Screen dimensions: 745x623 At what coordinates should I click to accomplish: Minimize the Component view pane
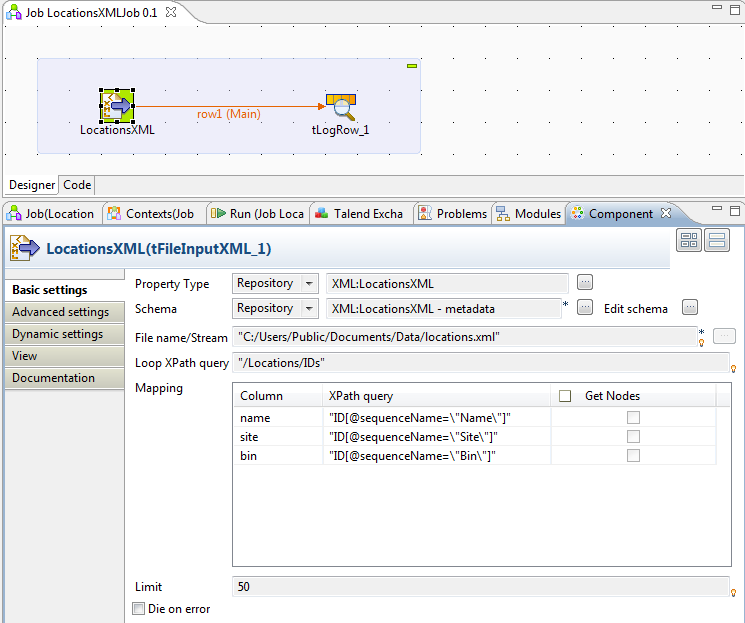(717, 209)
